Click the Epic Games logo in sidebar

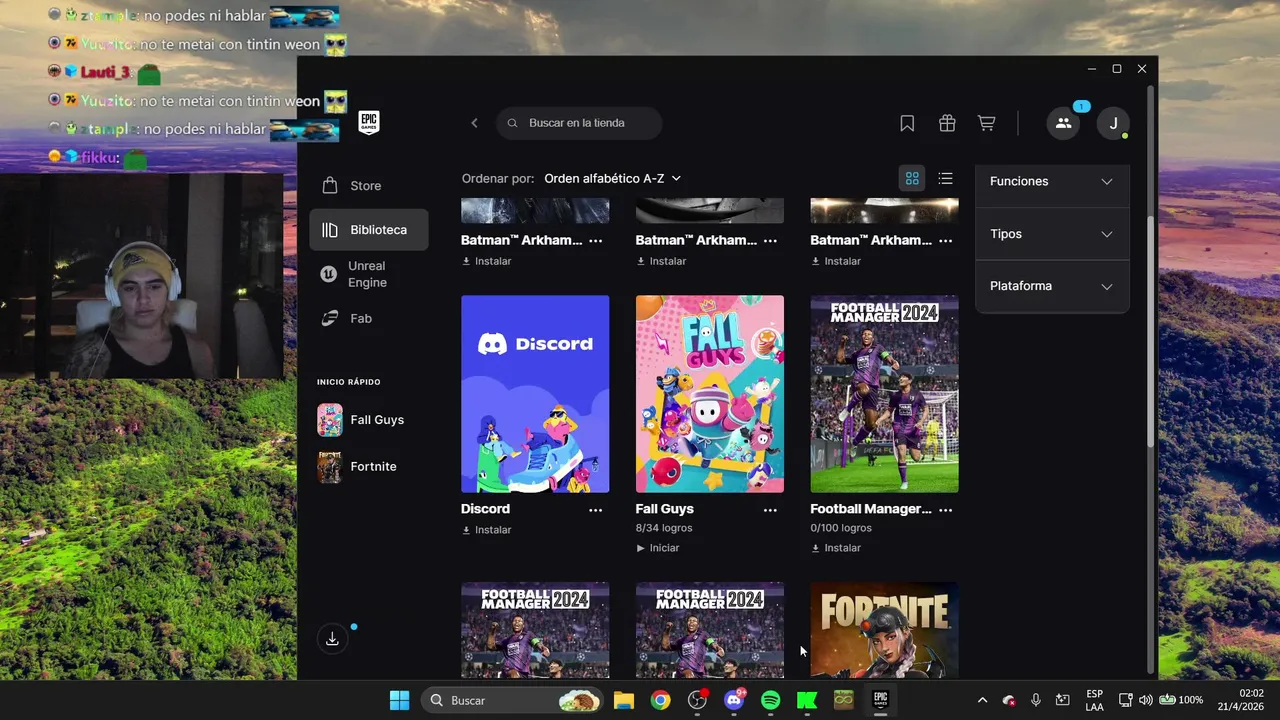point(369,123)
